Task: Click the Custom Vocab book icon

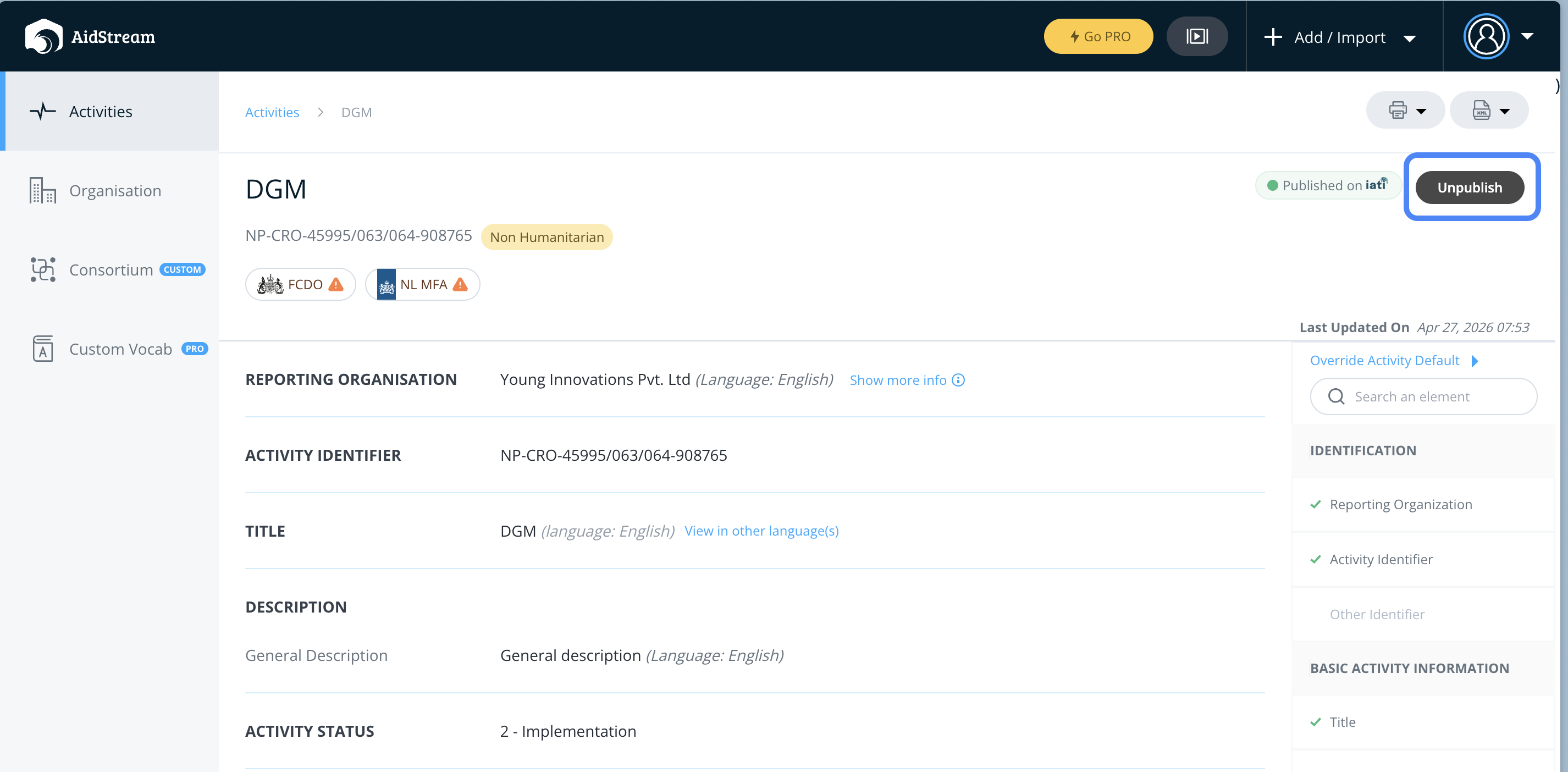Action: point(43,349)
